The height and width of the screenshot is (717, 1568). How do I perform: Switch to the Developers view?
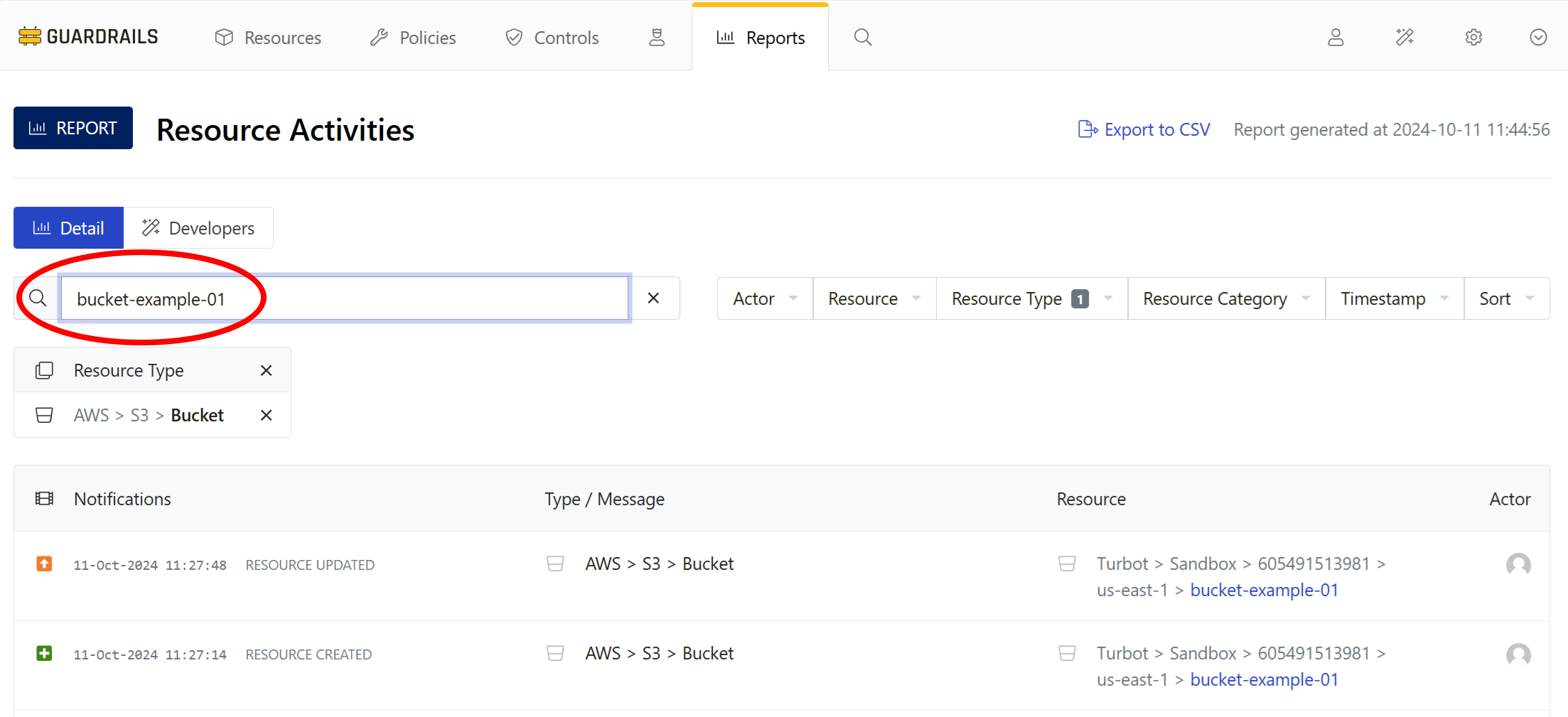pos(198,228)
